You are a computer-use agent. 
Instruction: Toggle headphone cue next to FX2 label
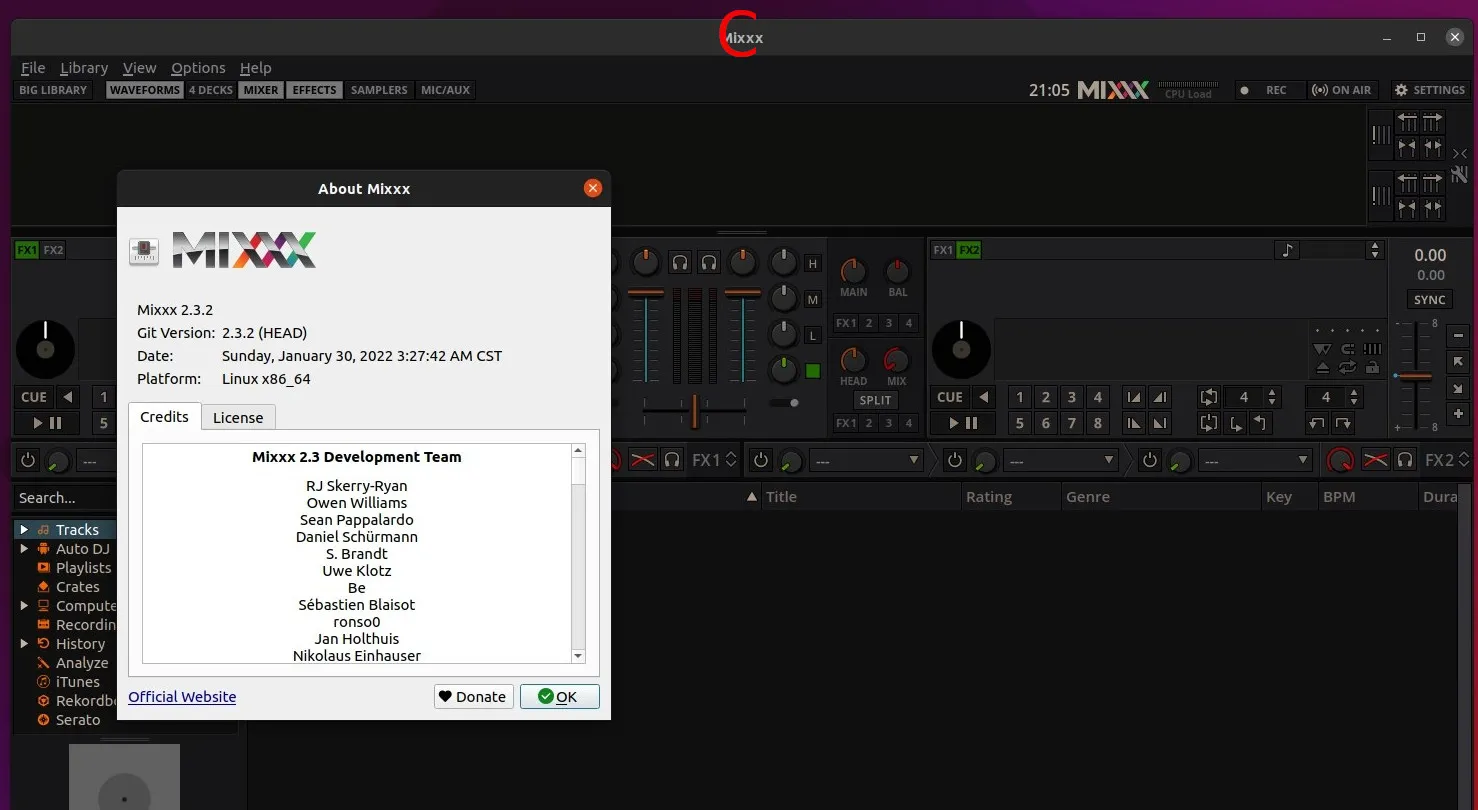click(x=1405, y=460)
